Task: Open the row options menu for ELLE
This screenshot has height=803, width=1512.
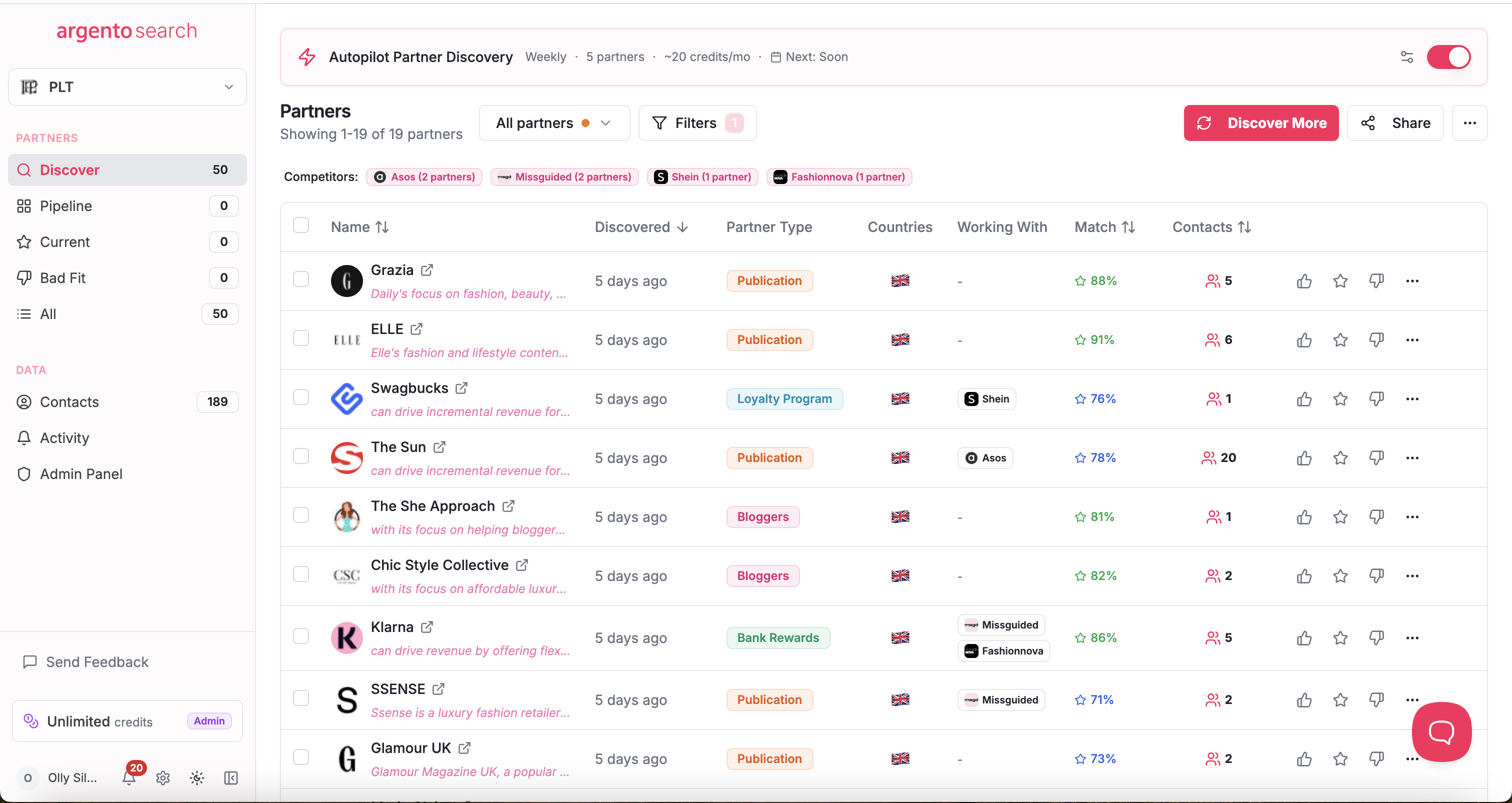Action: tap(1413, 339)
